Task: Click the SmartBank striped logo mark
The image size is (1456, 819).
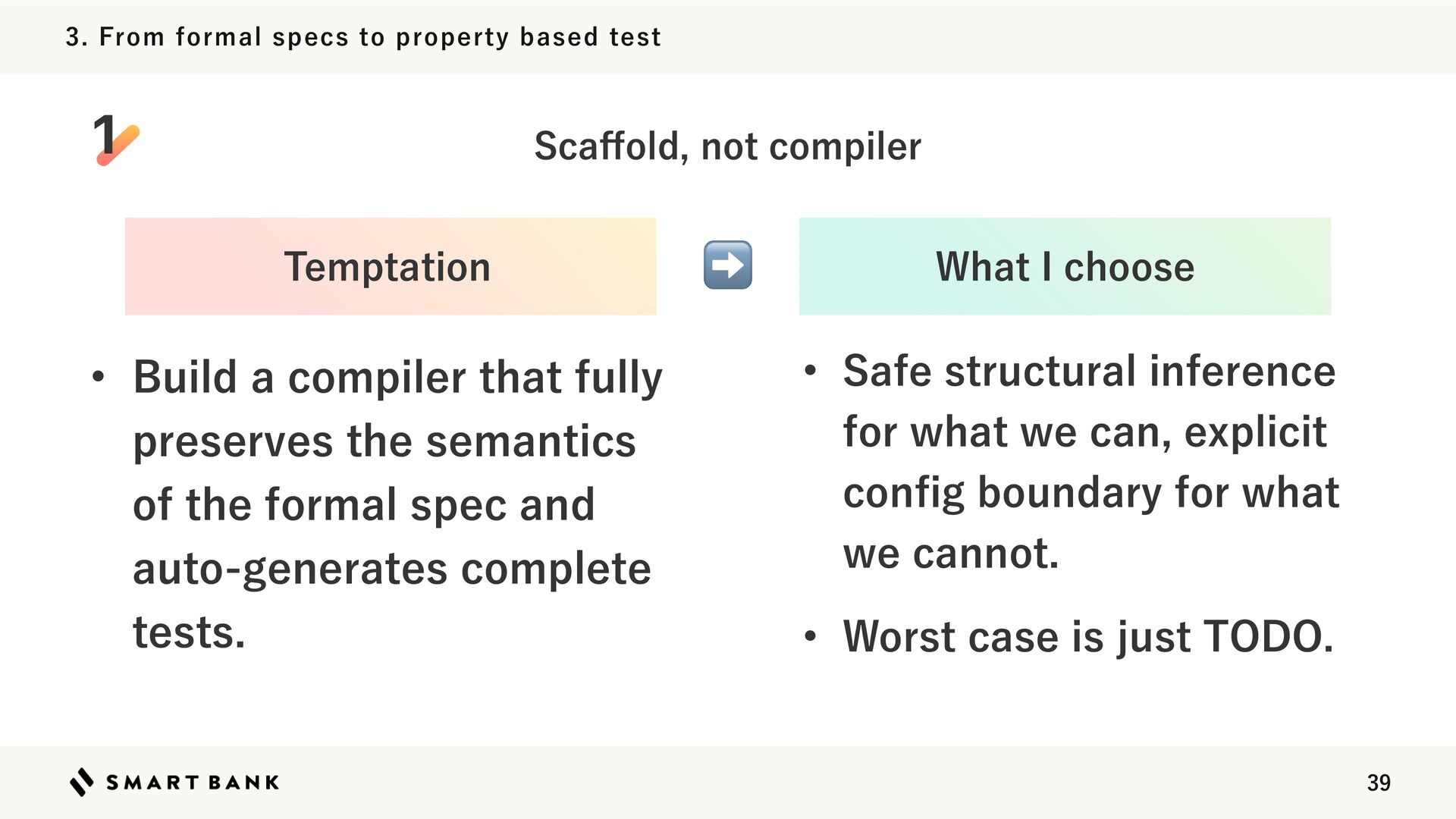Action: (82, 782)
